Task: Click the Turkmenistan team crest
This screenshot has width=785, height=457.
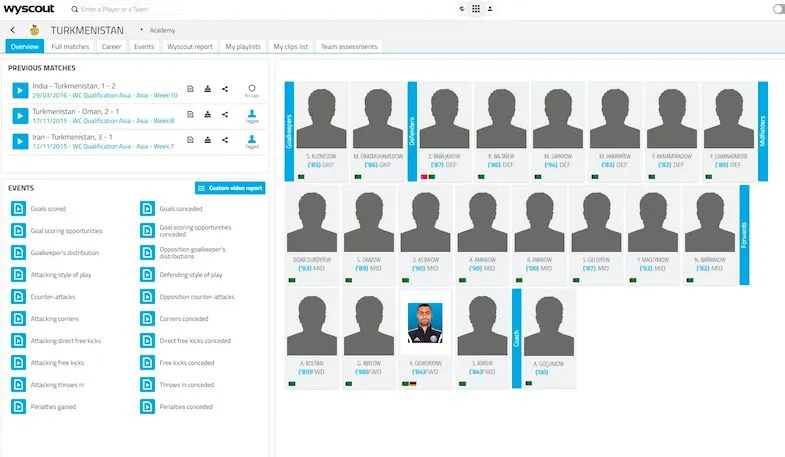Action: pos(34,30)
